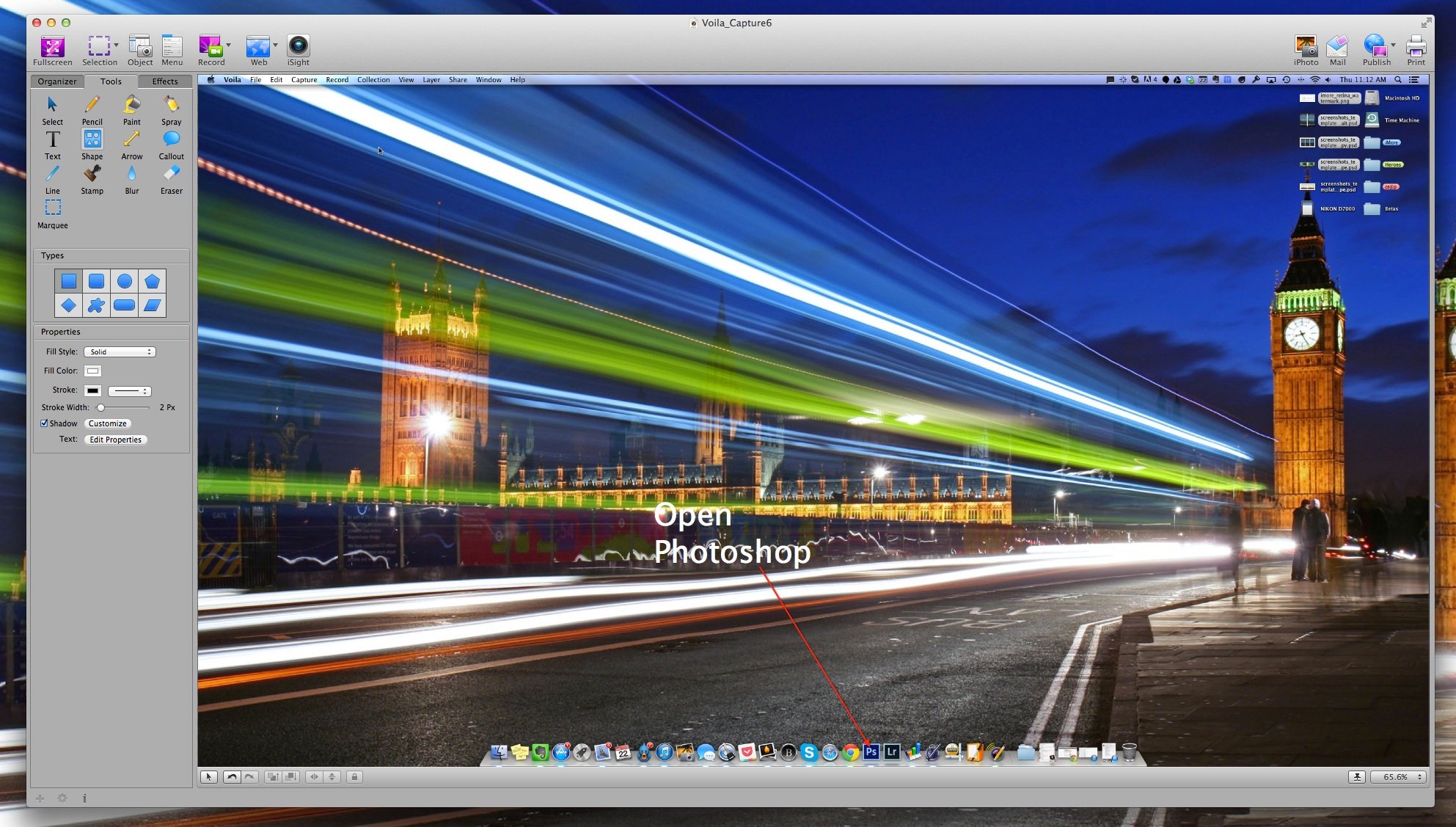The height and width of the screenshot is (827, 1456).
Task: Switch to the Effects tab
Action: (x=165, y=81)
